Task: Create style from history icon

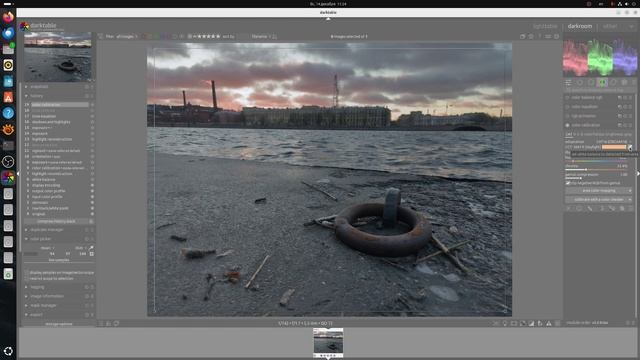Action: click(x=91, y=221)
